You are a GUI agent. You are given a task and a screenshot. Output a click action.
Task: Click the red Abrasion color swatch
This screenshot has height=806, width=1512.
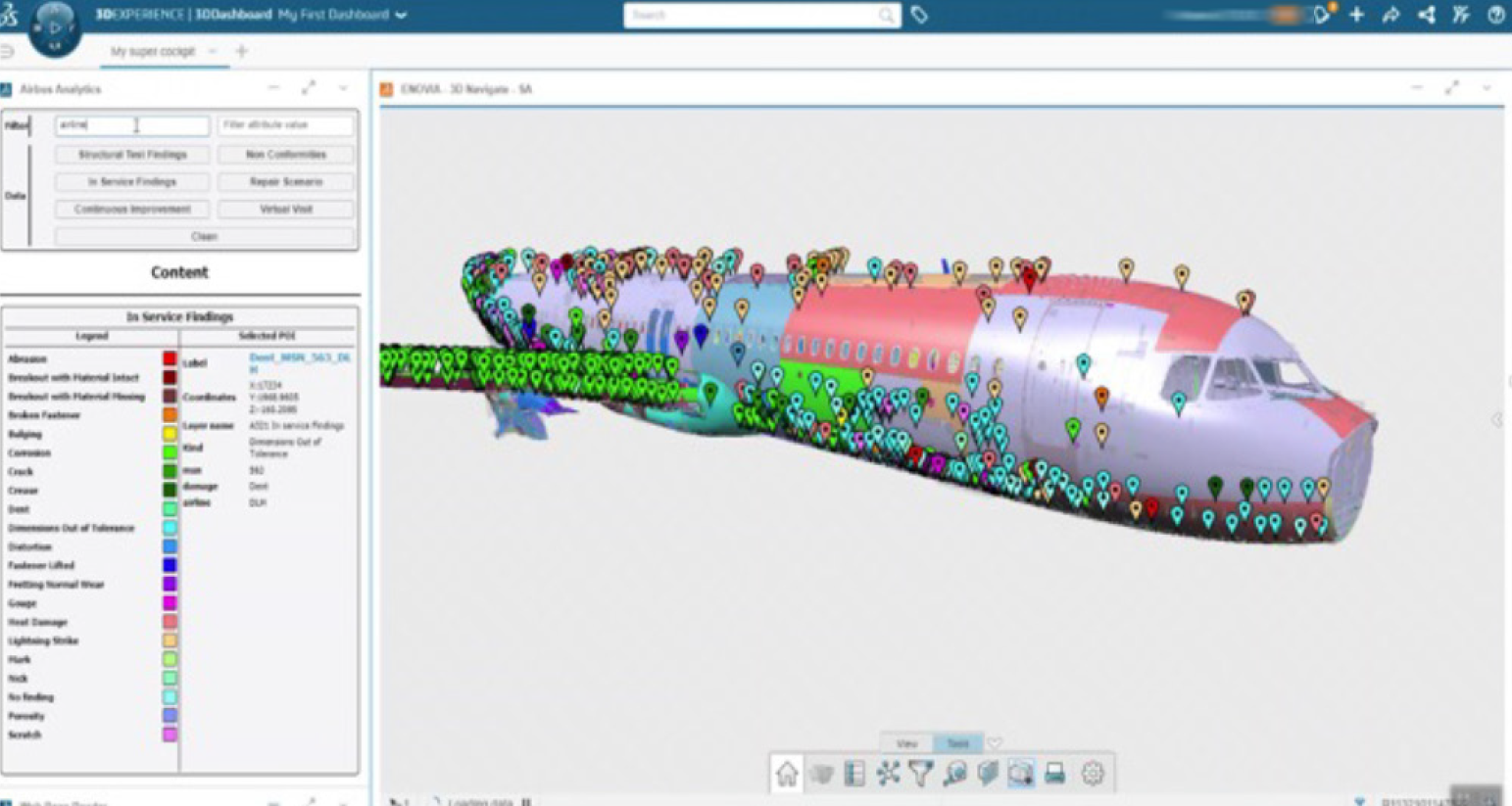(170, 358)
